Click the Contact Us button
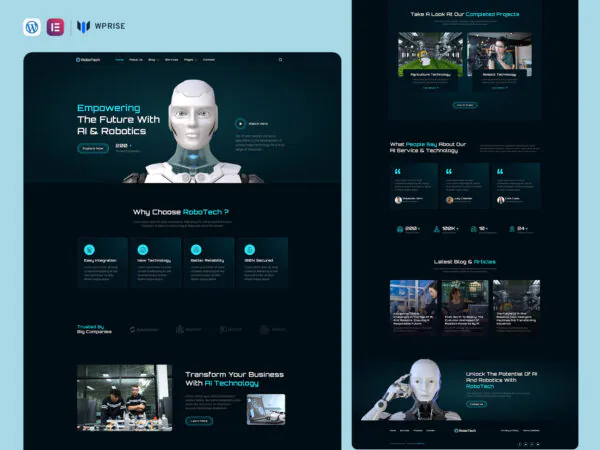Viewport: 600px width, 450px height. pos(476,404)
